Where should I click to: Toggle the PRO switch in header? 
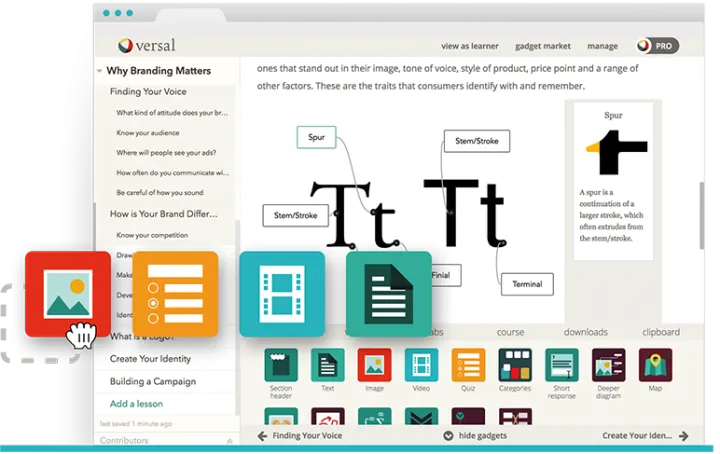(658, 46)
